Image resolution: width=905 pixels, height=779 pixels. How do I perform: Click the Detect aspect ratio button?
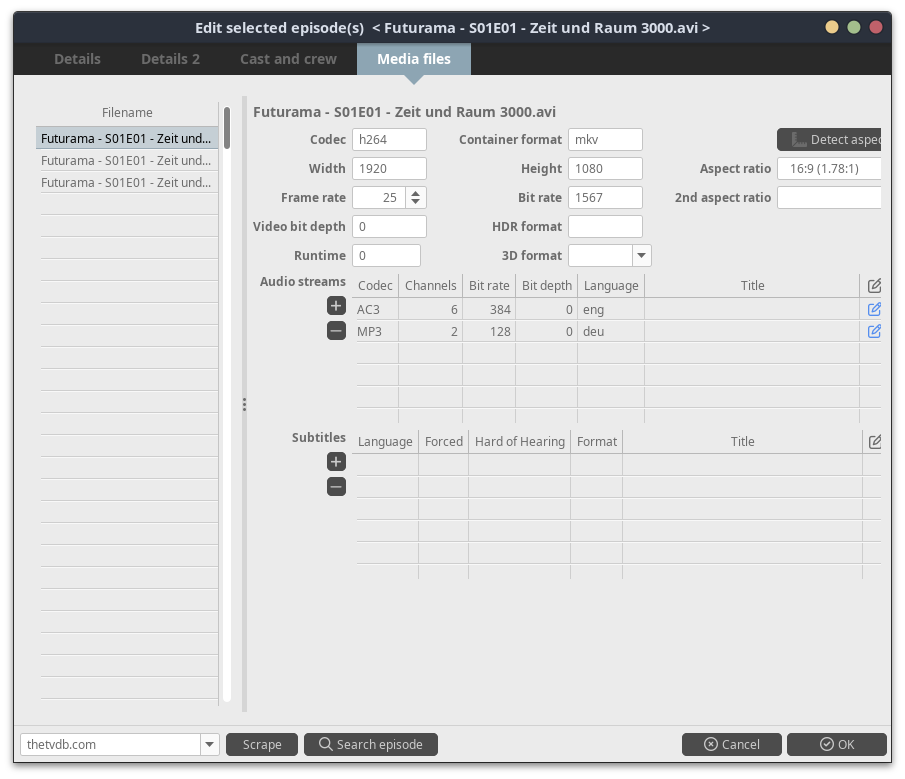(830, 140)
